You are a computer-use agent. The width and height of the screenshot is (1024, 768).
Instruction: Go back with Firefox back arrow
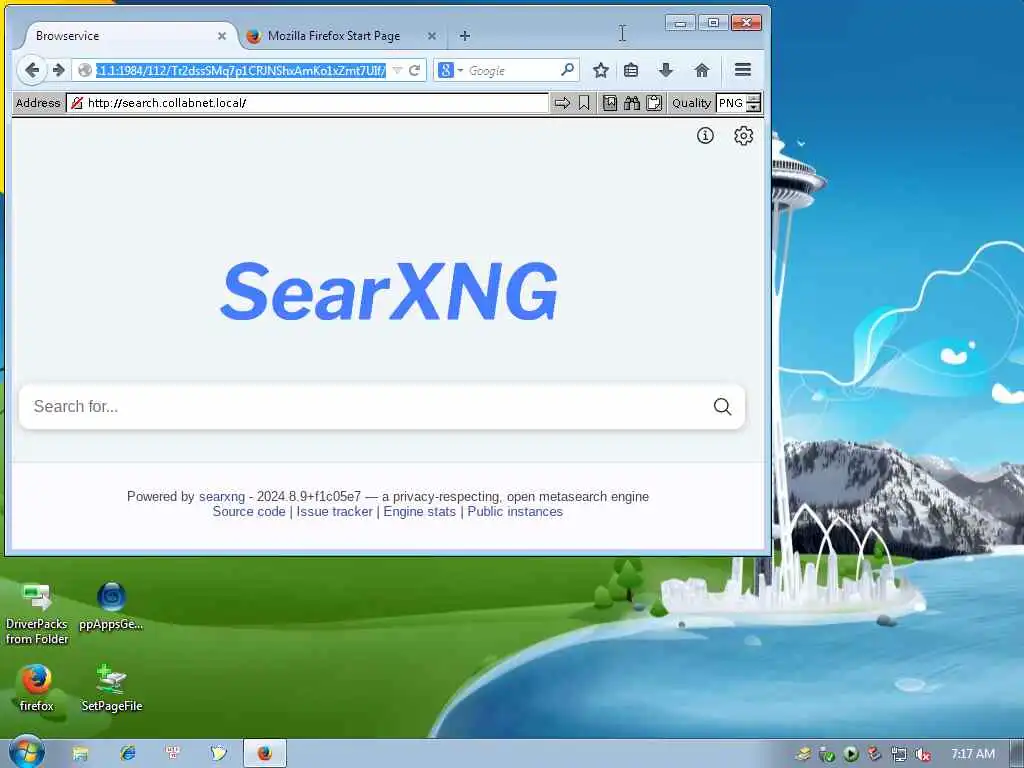tap(31, 70)
